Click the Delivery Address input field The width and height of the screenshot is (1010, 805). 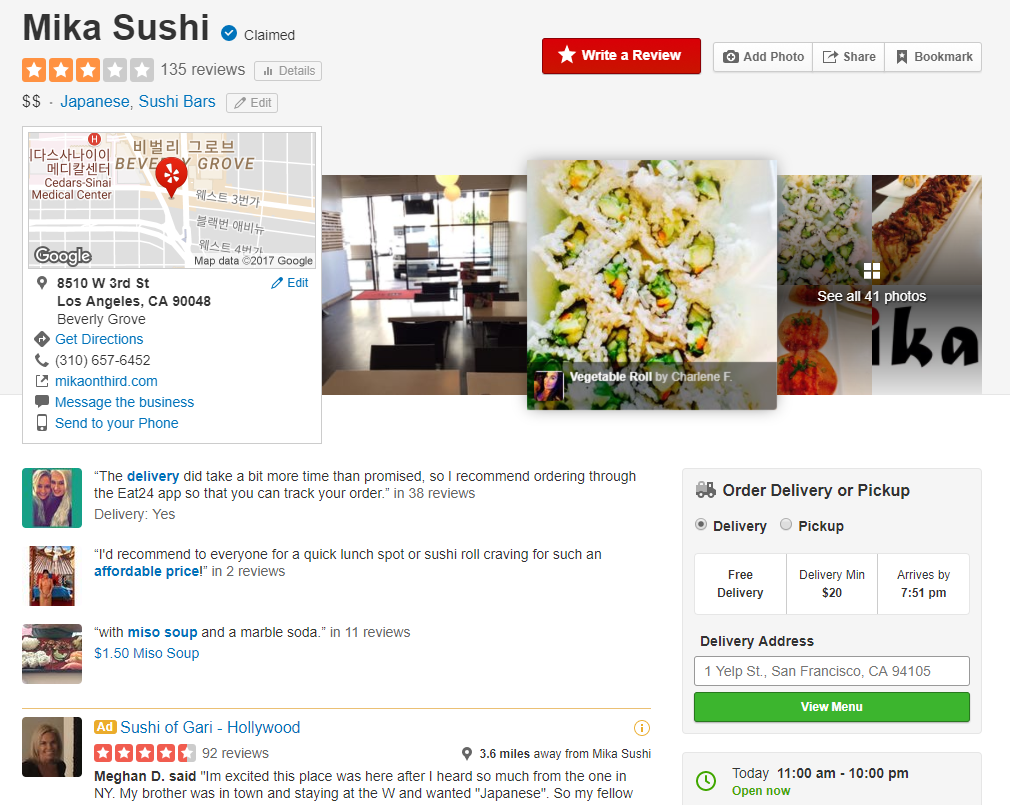(832, 671)
